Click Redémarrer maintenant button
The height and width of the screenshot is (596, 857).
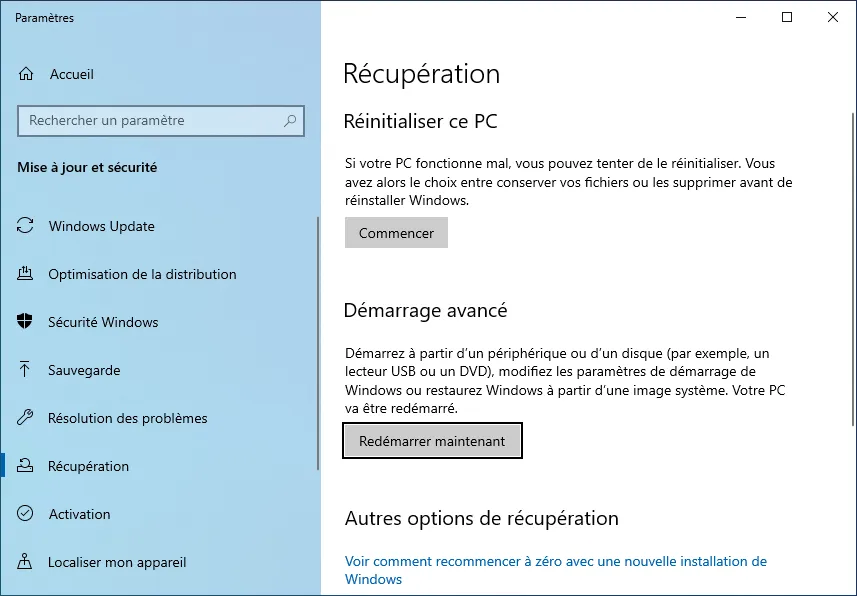432,441
